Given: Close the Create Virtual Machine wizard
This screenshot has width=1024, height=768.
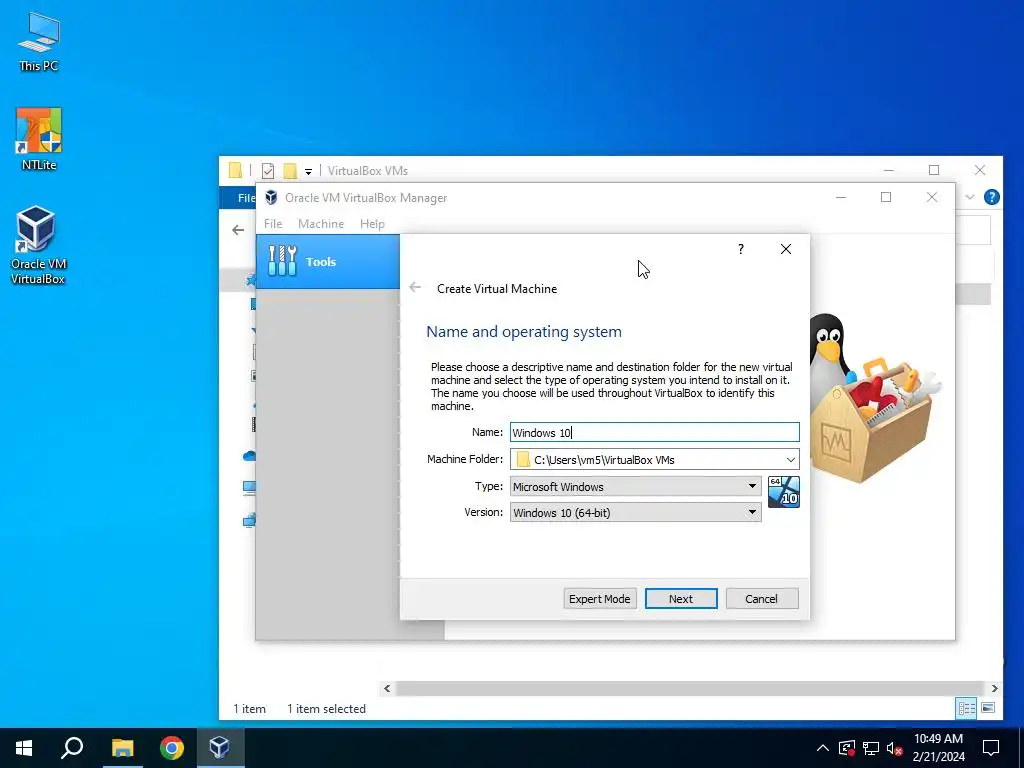Looking at the screenshot, I should tap(786, 249).
